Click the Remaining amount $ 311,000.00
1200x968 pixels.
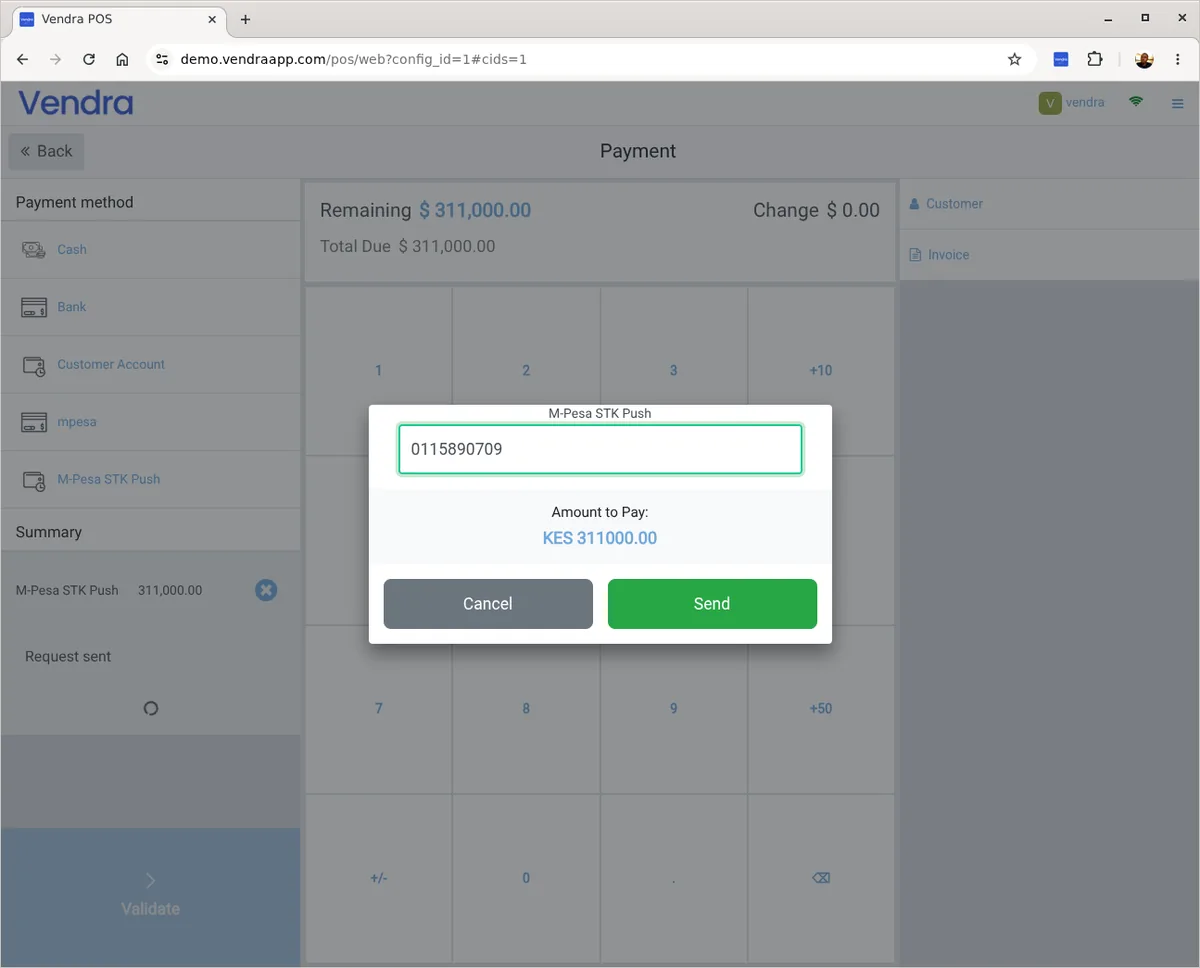tap(475, 210)
